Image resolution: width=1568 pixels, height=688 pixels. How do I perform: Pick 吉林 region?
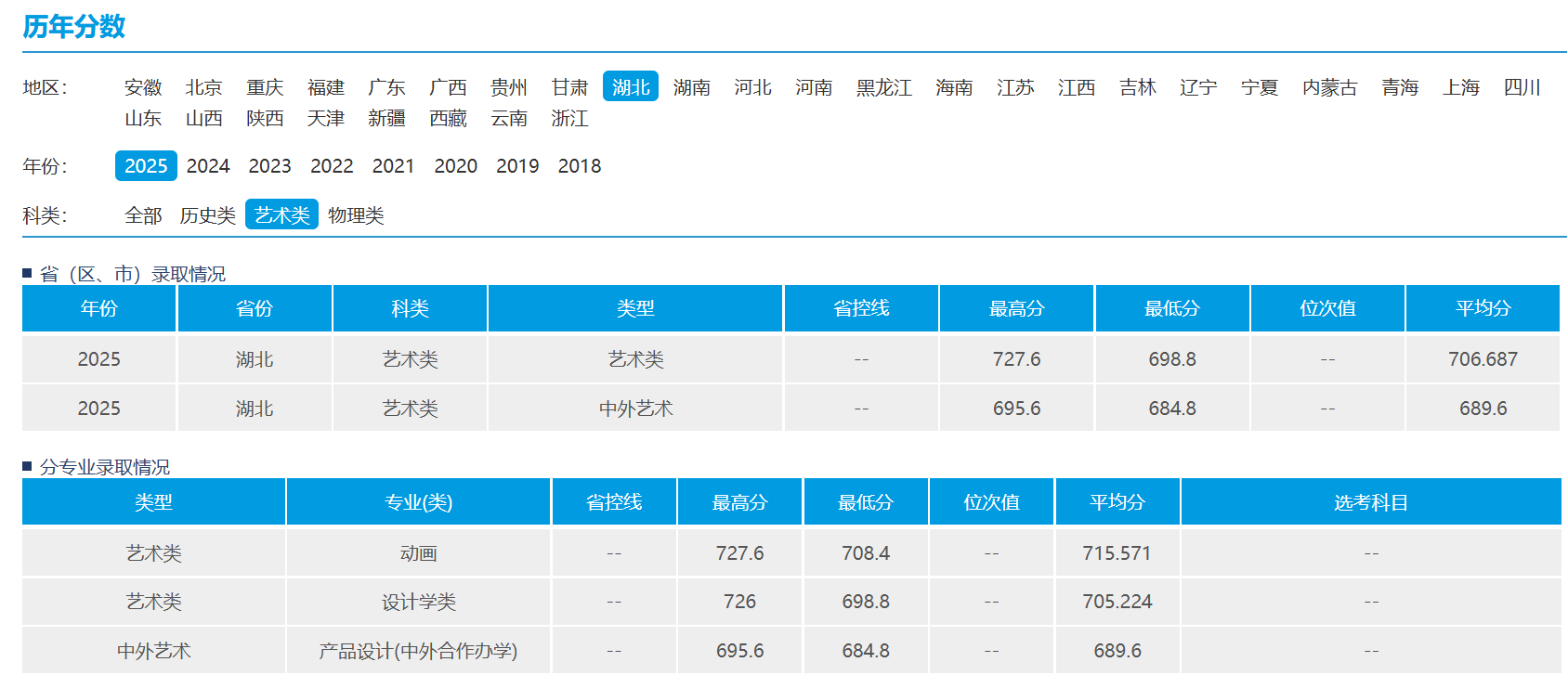(1138, 87)
